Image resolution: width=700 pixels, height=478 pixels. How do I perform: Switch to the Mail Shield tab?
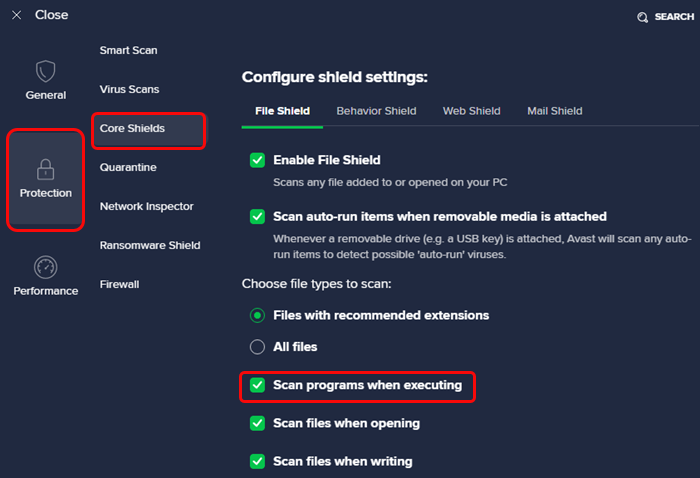point(554,111)
